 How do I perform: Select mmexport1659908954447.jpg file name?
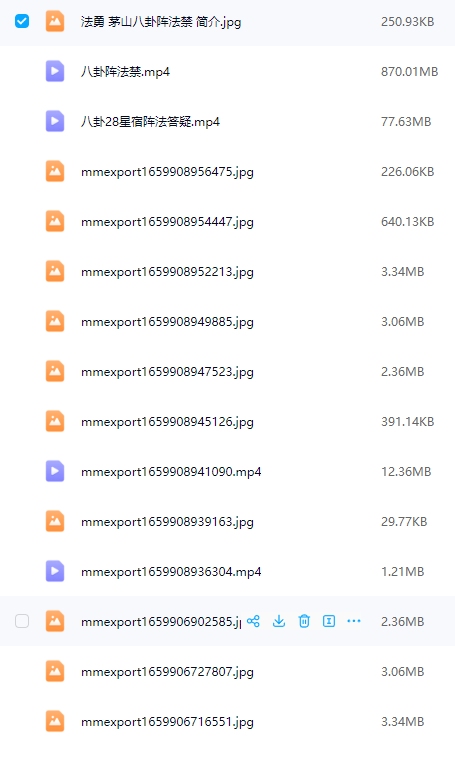pos(167,222)
